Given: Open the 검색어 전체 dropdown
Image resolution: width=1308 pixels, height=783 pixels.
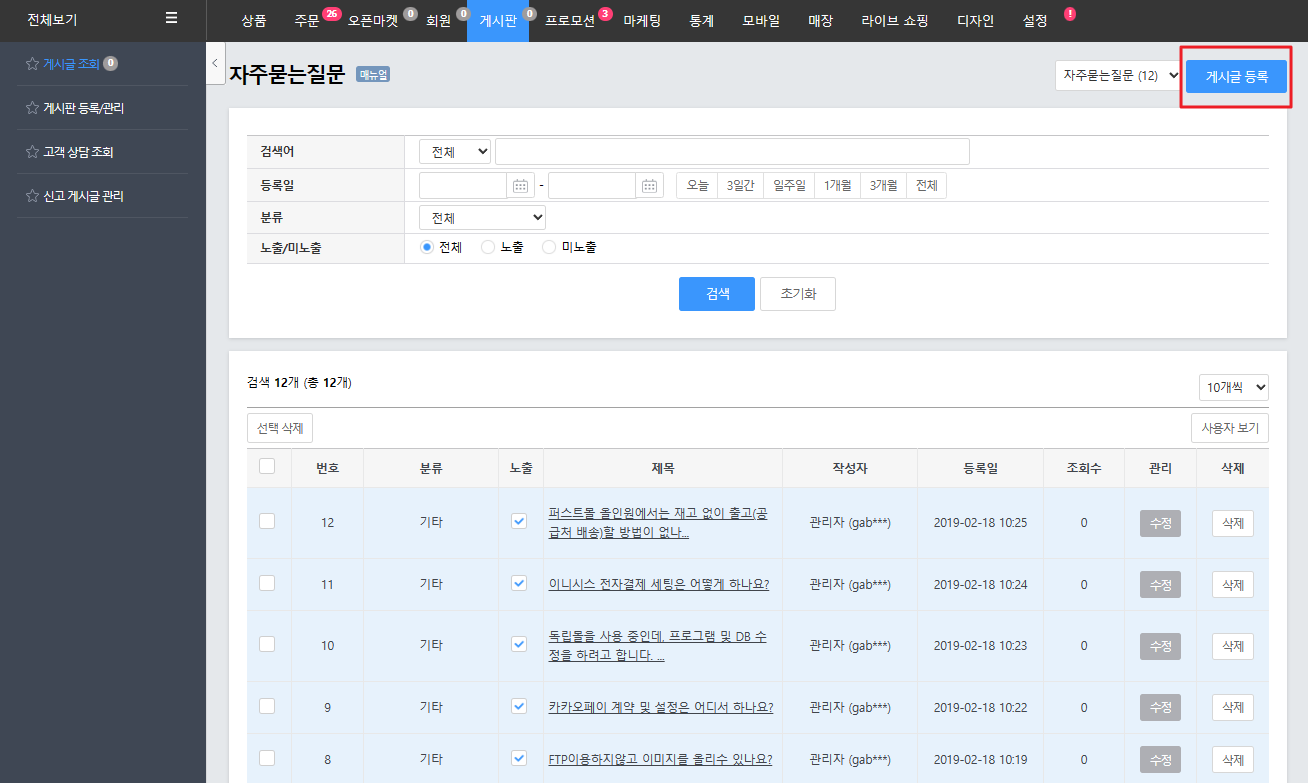Looking at the screenshot, I should 455,152.
